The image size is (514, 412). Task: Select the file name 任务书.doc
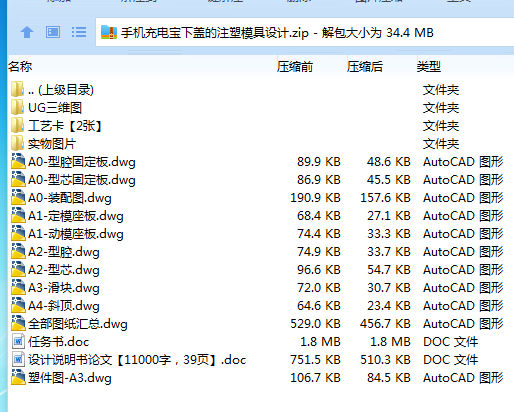point(59,342)
